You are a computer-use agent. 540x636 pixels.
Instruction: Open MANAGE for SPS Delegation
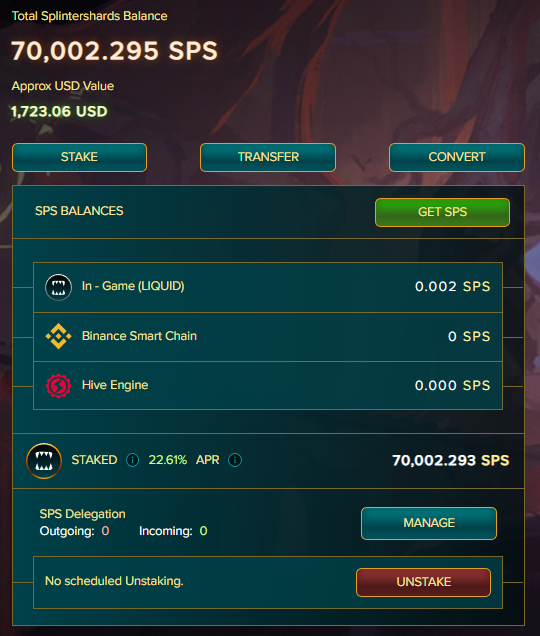429,523
